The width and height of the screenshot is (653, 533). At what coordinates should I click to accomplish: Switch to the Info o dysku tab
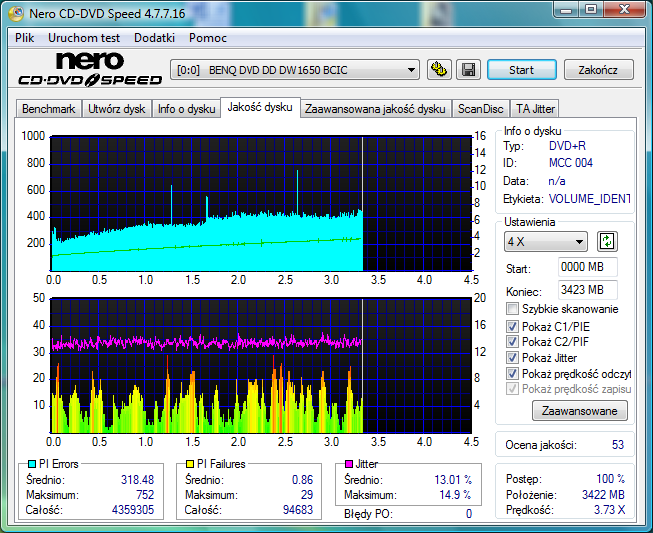point(186,109)
